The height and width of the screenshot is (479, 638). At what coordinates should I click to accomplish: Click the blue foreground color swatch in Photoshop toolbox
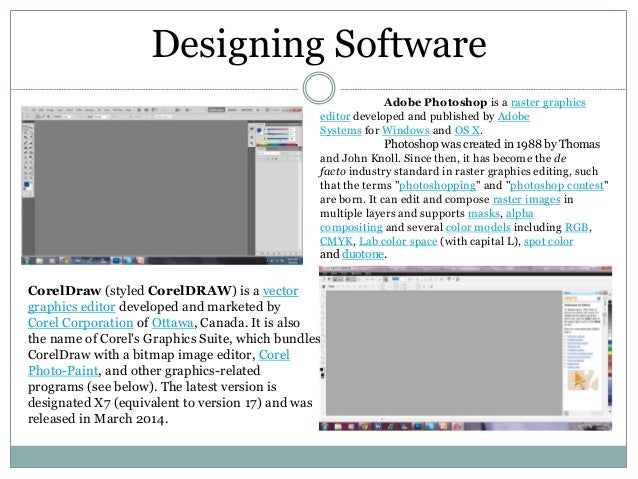click(x=26, y=185)
